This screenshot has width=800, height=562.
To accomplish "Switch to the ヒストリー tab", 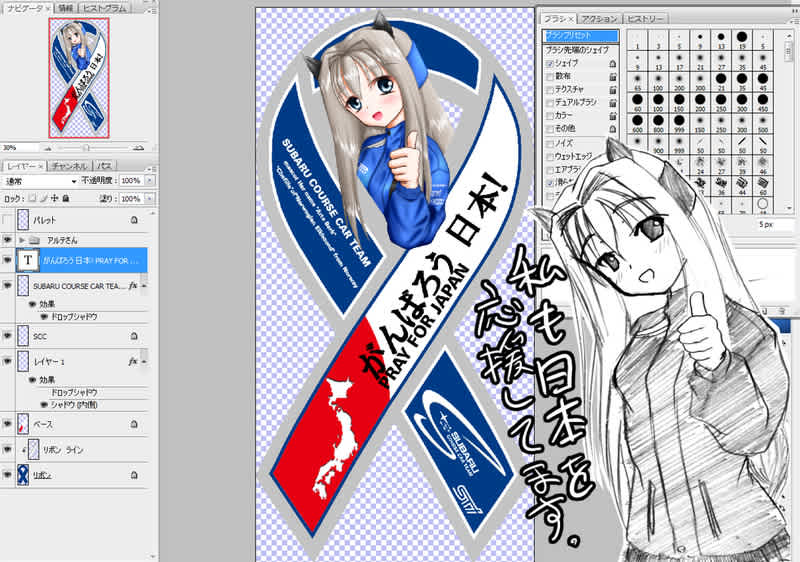I will (x=645, y=18).
